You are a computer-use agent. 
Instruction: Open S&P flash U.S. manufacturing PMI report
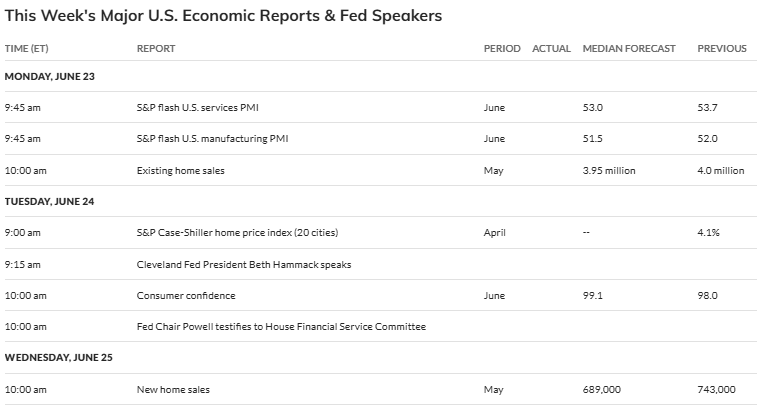[212, 138]
